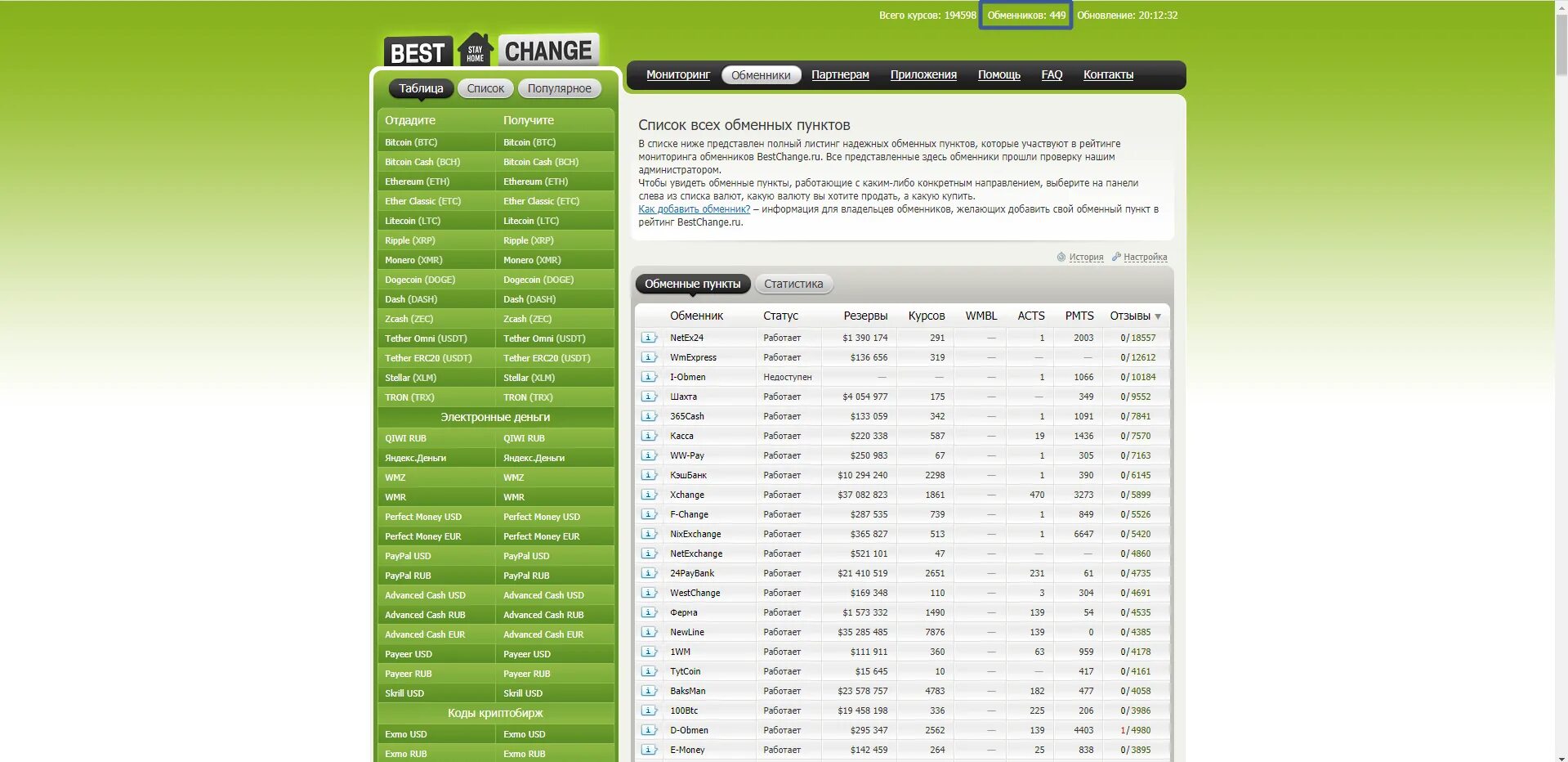Open info icon for WestChange
This screenshot has height=762, width=1568.
(x=649, y=593)
